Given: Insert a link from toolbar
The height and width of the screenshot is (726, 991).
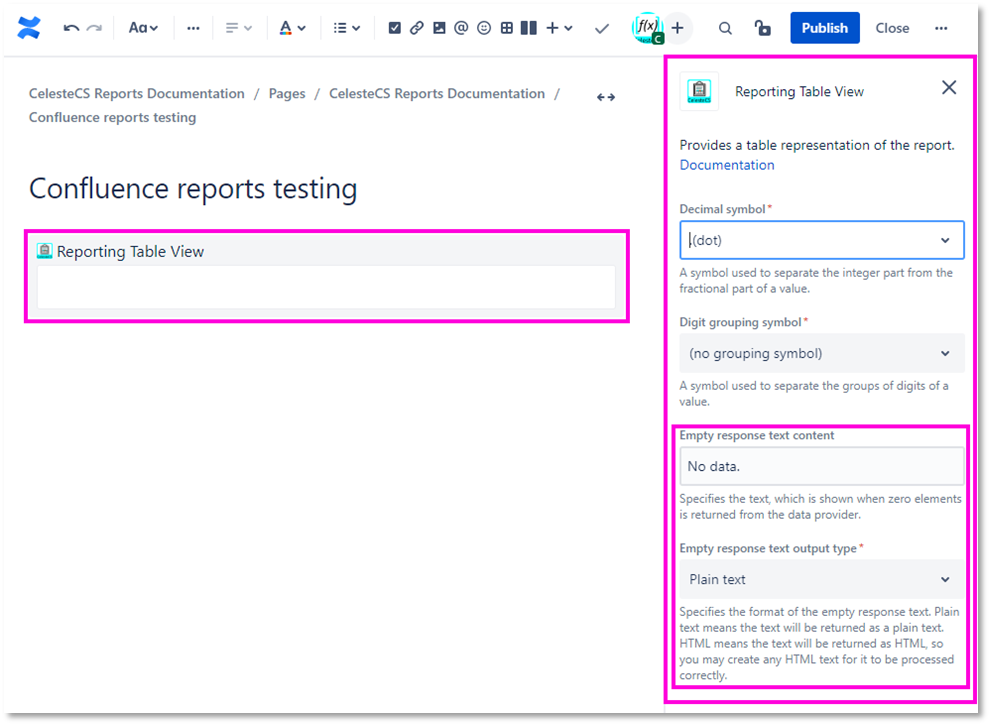Looking at the screenshot, I should 416,28.
